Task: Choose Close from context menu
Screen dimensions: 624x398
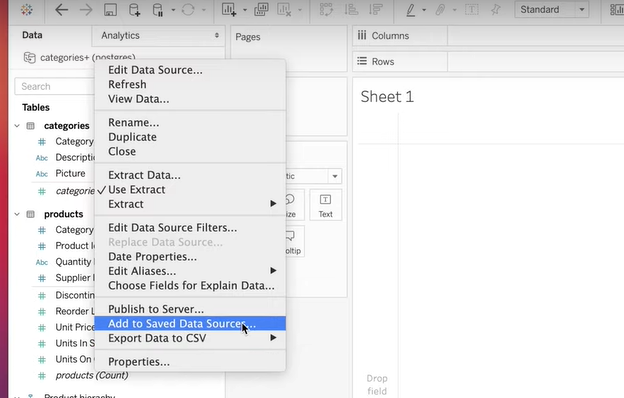Action: click(x=190, y=151)
